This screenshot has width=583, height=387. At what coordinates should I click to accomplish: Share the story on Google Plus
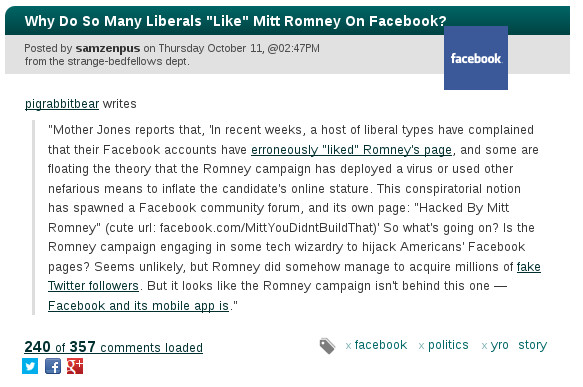[75, 366]
